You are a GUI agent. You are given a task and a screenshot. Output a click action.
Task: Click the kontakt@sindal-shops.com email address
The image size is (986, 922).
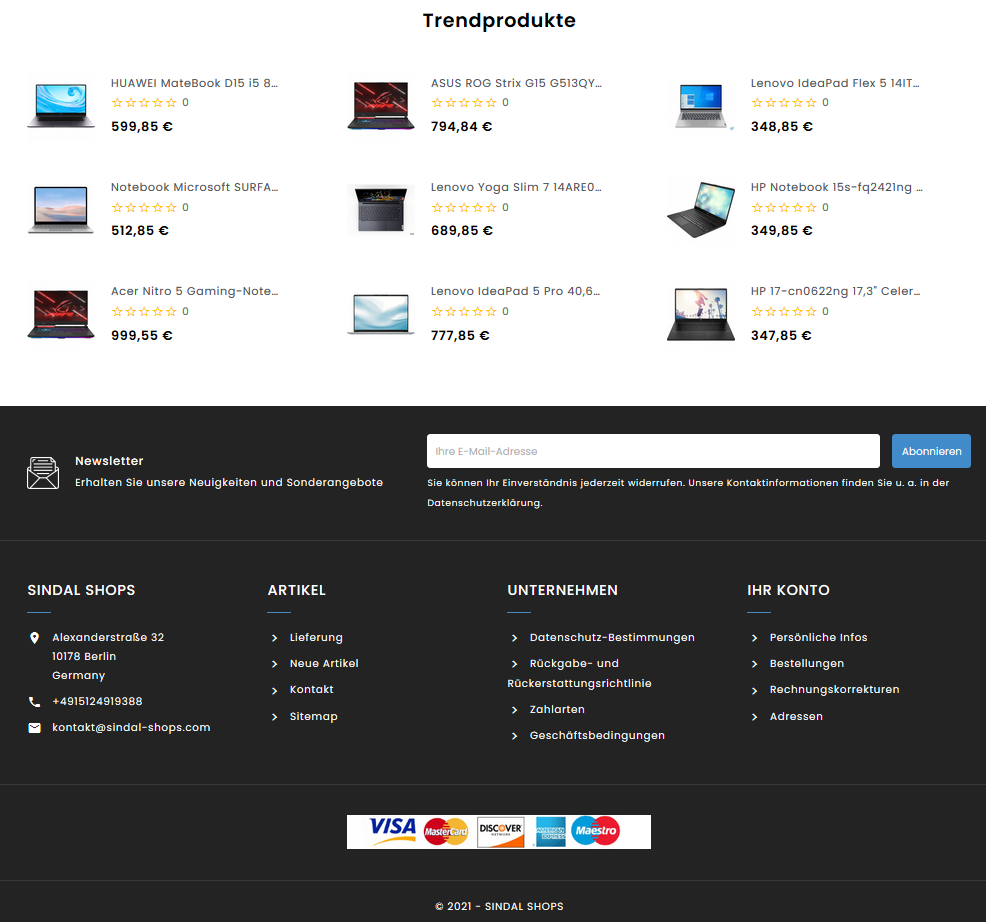(131, 728)
